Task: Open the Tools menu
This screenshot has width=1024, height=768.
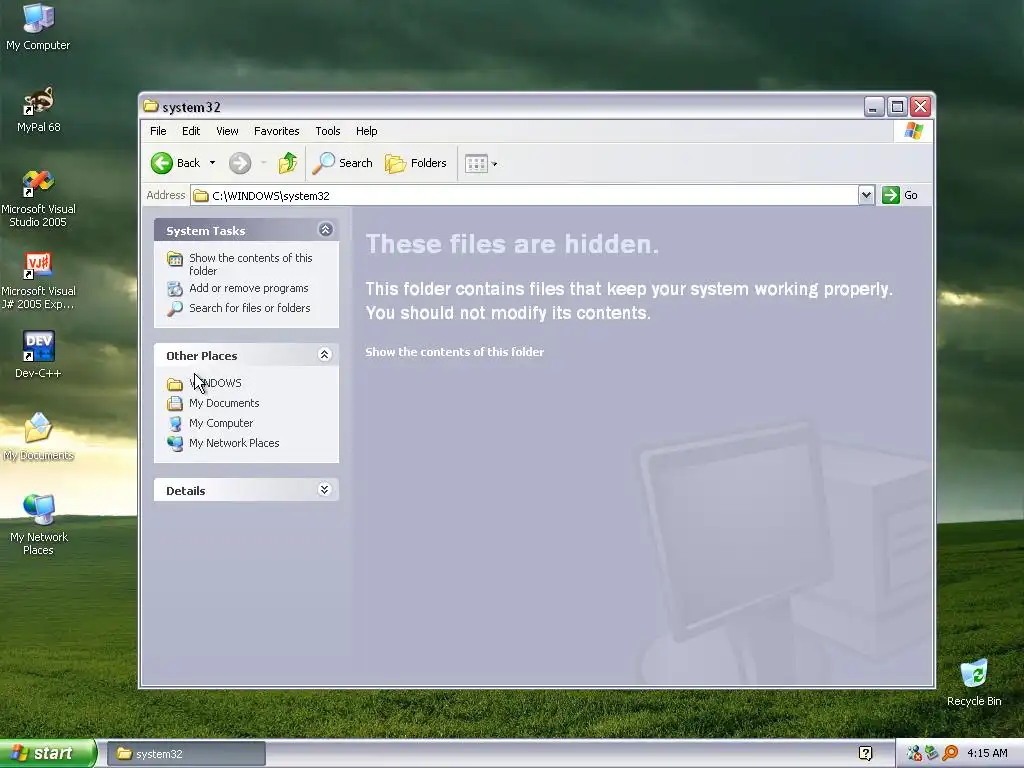Action: (328, 131)
